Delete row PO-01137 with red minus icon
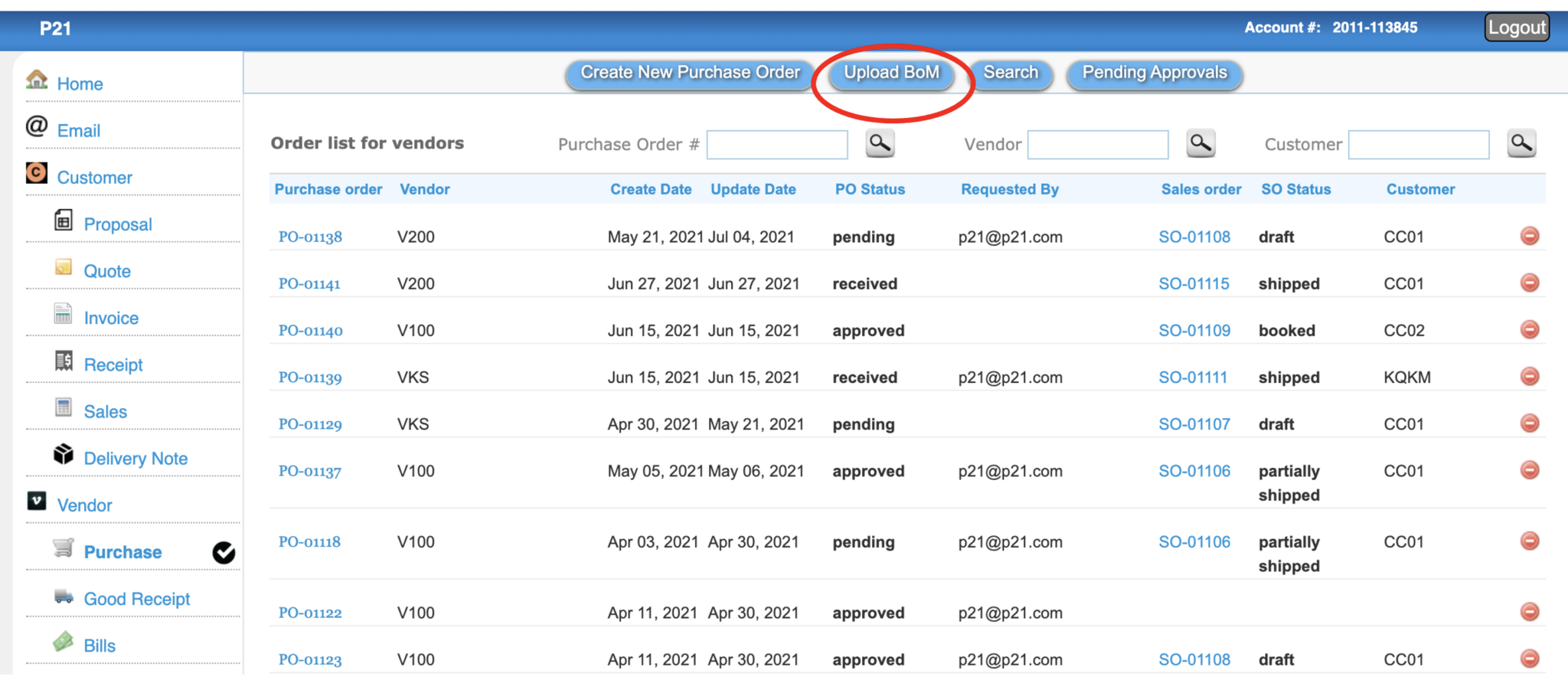 pos(1530,469)
